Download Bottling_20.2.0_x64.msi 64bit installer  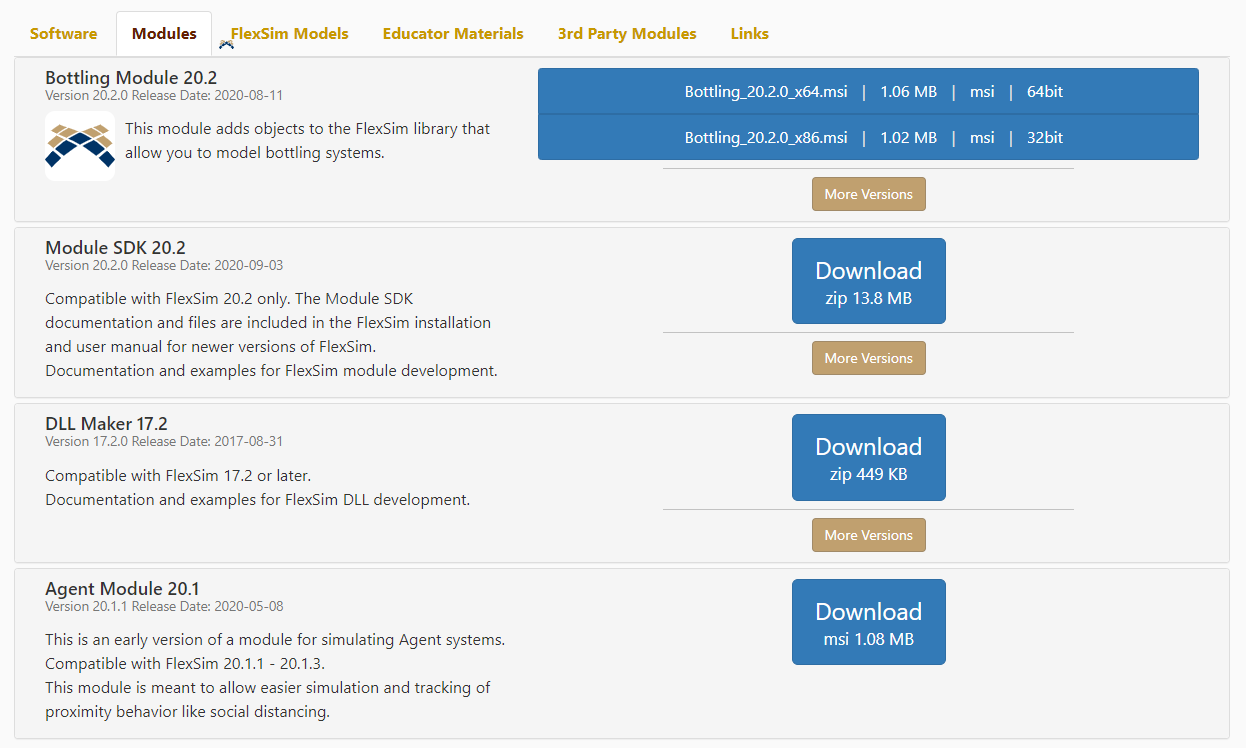coord(867,92)
